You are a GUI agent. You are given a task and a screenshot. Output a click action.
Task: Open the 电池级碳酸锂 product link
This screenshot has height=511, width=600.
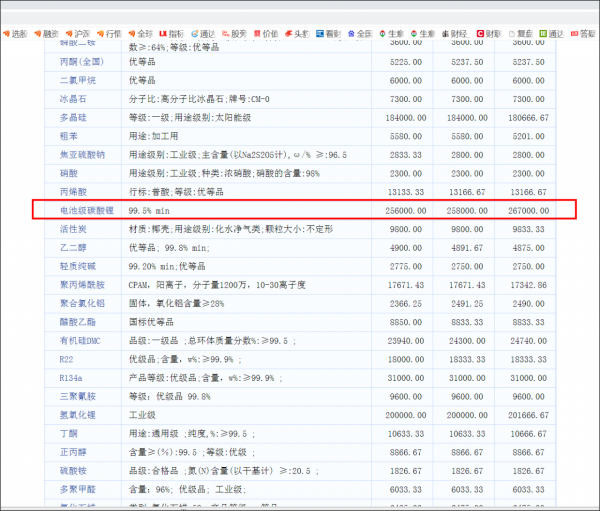point(87,211)
